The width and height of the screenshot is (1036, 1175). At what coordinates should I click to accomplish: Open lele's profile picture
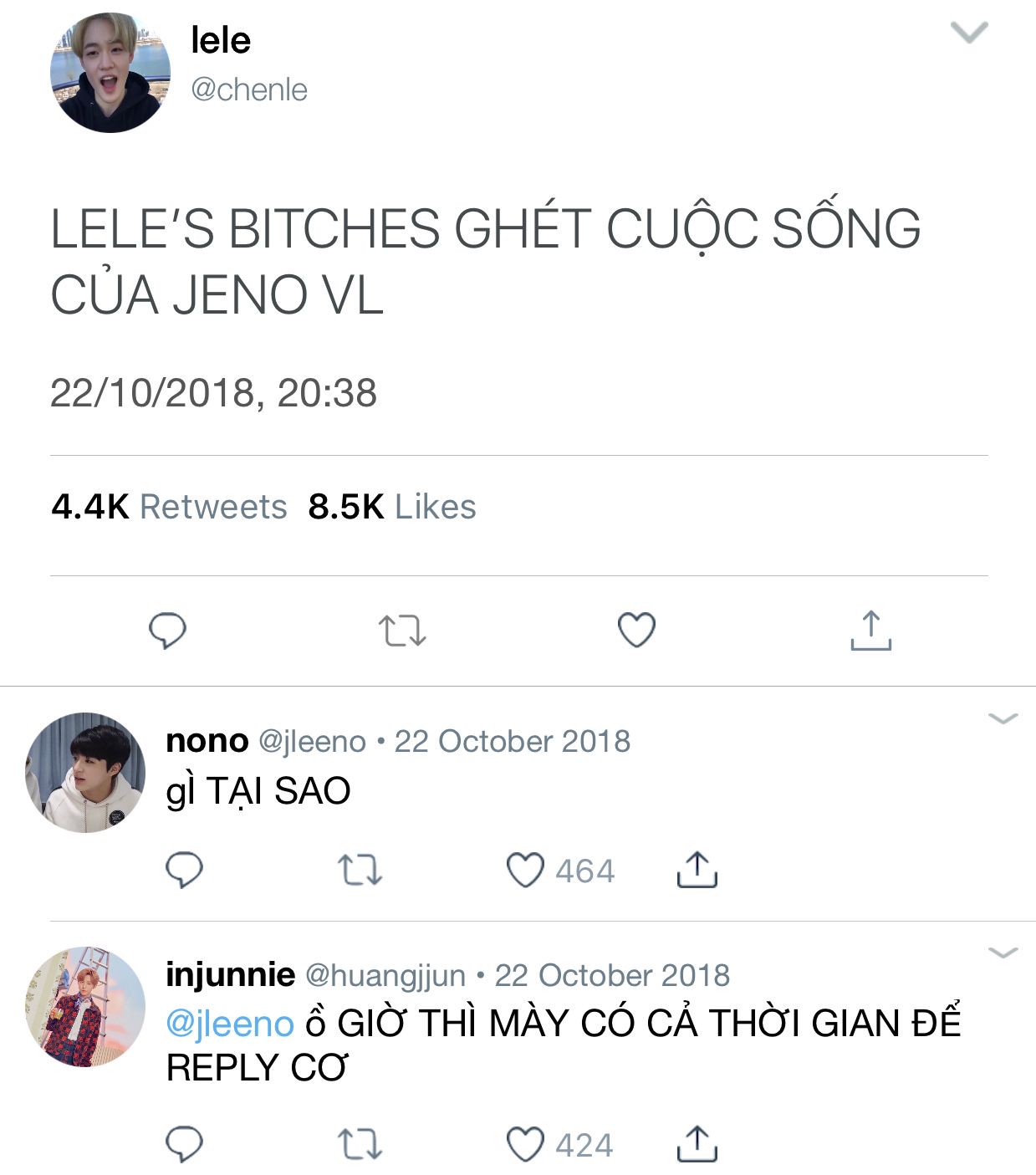point(110,73)
